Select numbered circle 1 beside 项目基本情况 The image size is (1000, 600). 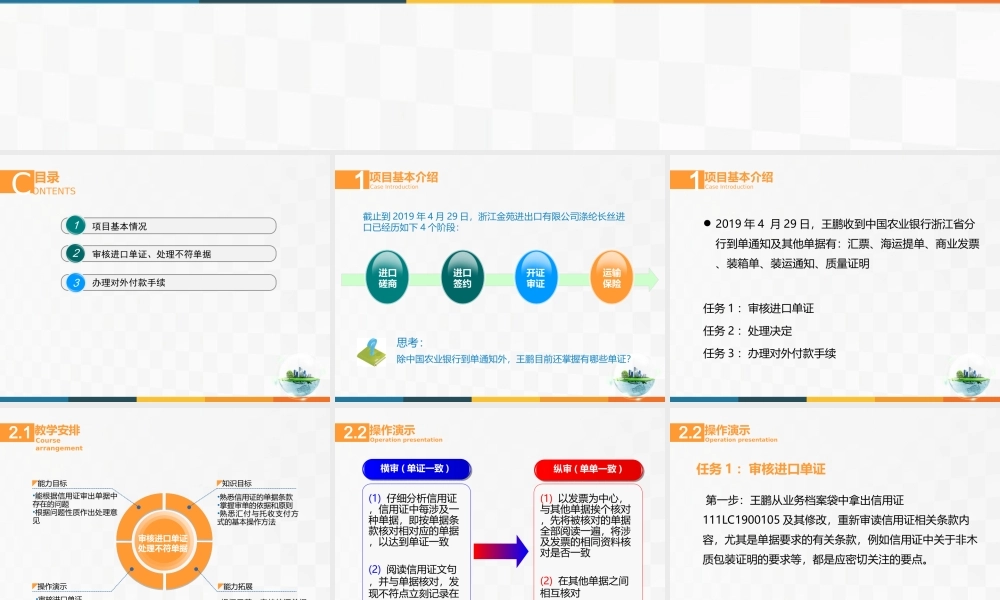pyautogui.click(x=74, y=225)
